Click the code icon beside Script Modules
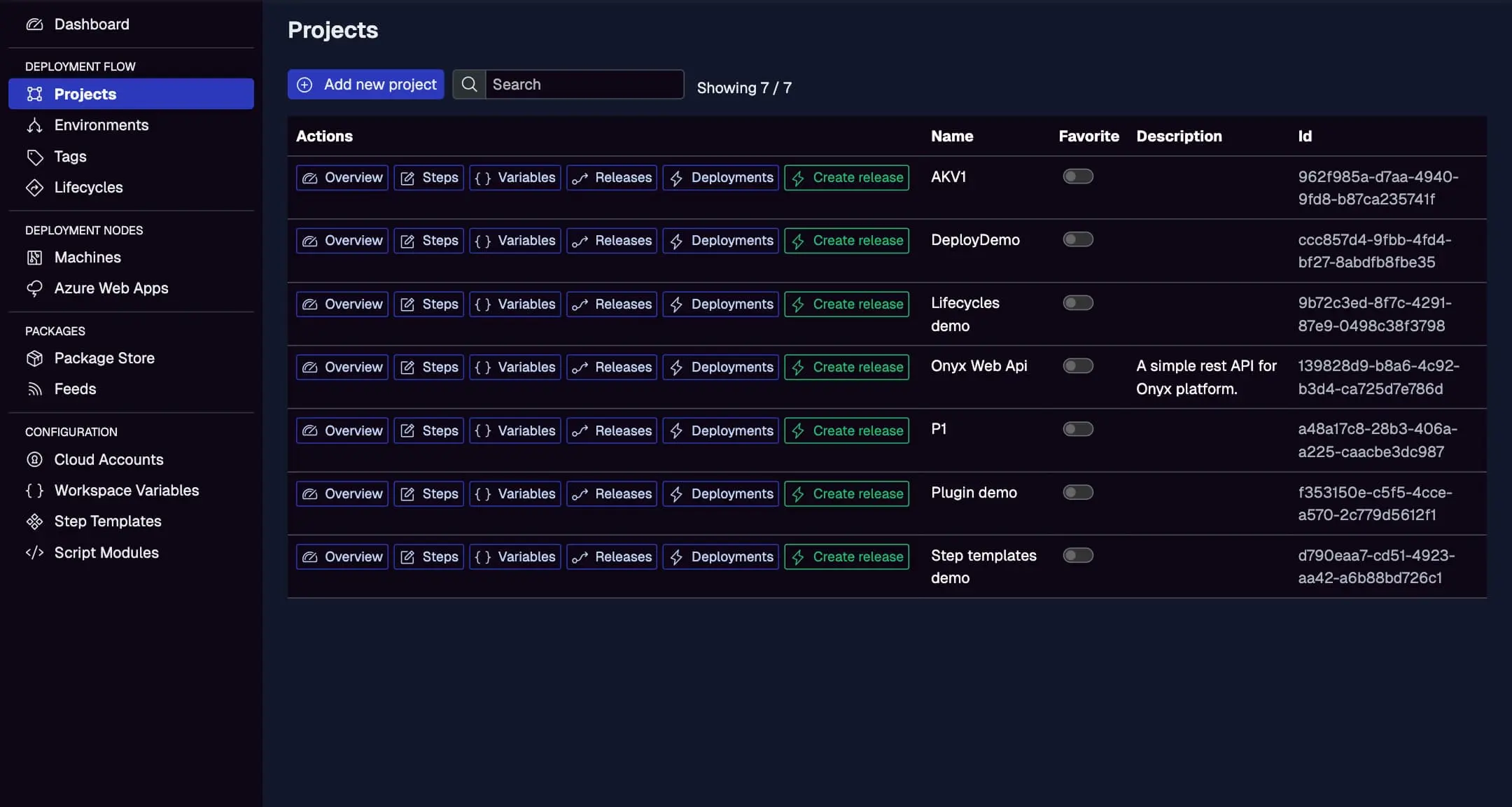 pyautogui.click(x=35, y=552)
